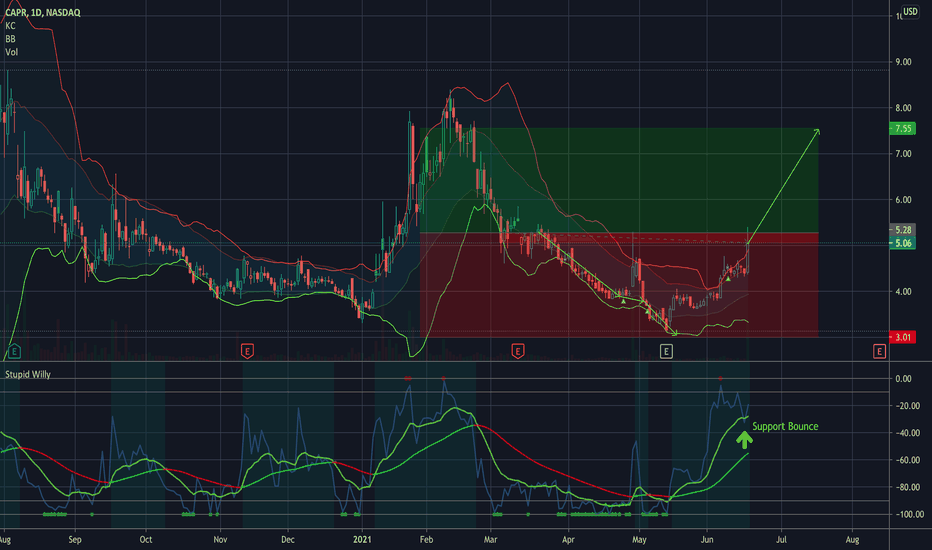Select the BB indicator label
This screenshot has width=932, height=550.
point(10,39)
